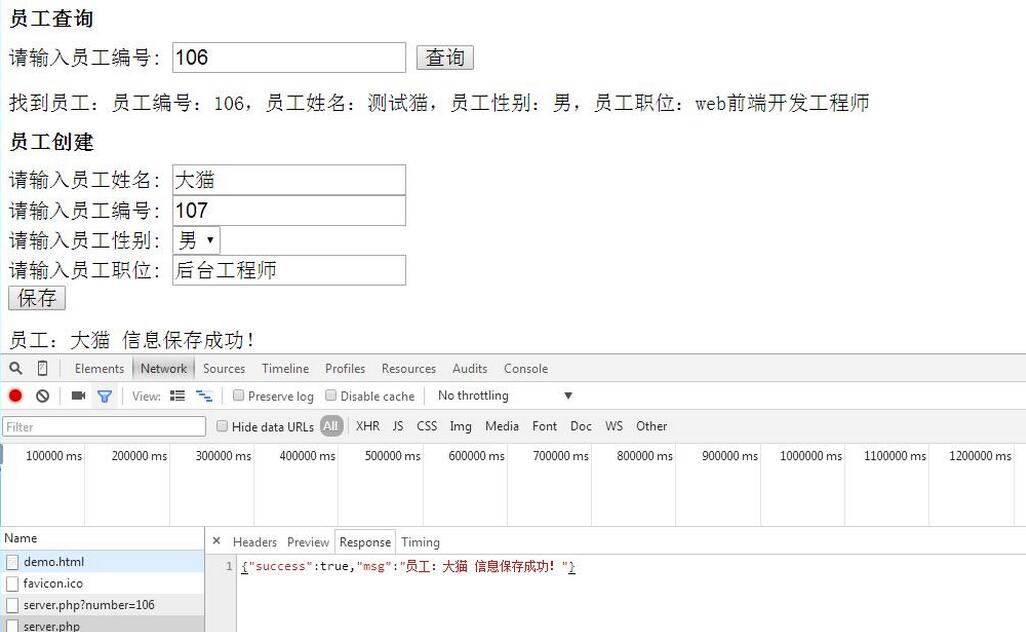Filter requests by Other type
This screenshot has width=1026, height=632.
(652, 426)
